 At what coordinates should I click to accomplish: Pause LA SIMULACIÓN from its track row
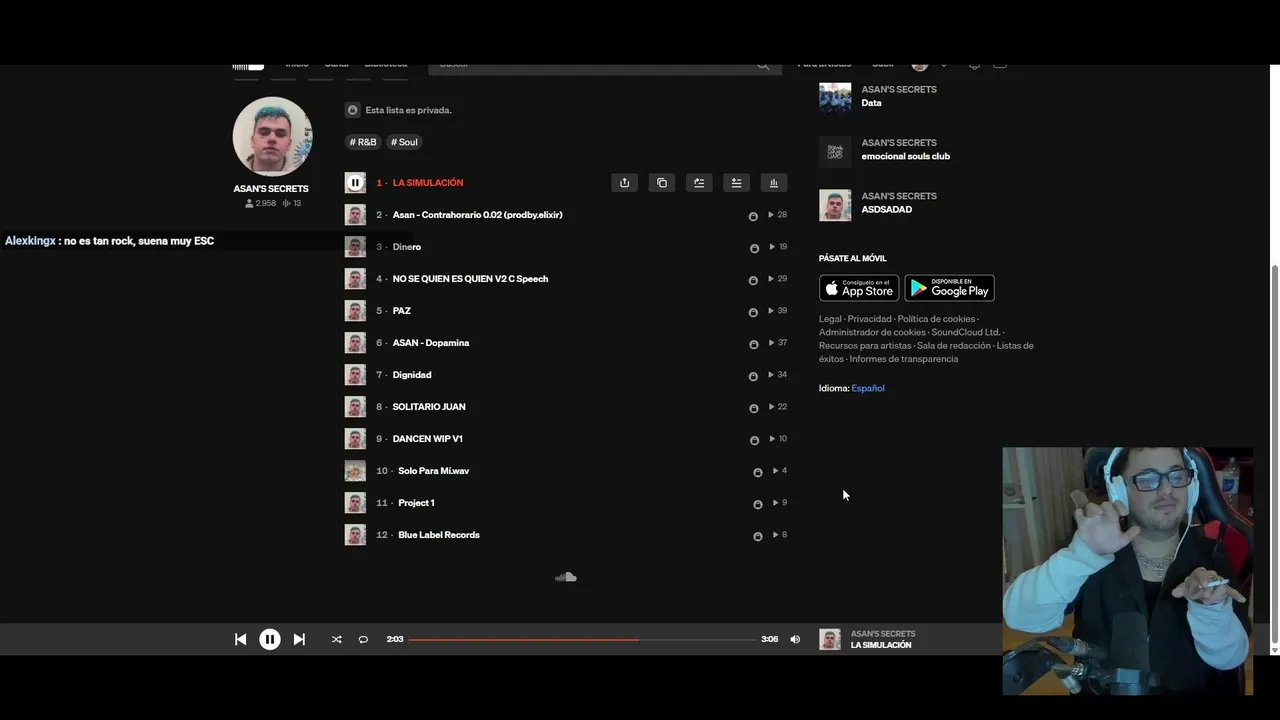point(355,183)
